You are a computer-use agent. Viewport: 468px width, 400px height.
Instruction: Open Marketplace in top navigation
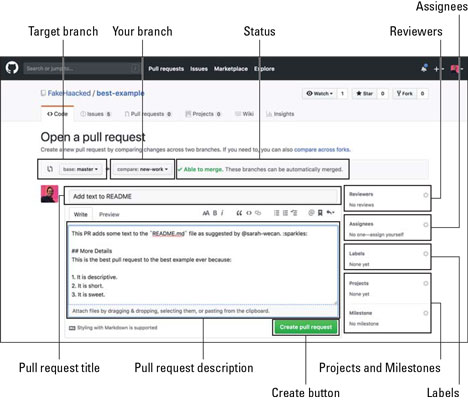click(231, 69)
